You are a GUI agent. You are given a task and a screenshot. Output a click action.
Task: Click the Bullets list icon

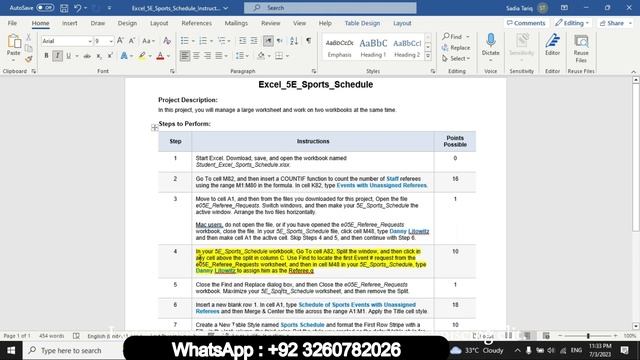(184, 40)
